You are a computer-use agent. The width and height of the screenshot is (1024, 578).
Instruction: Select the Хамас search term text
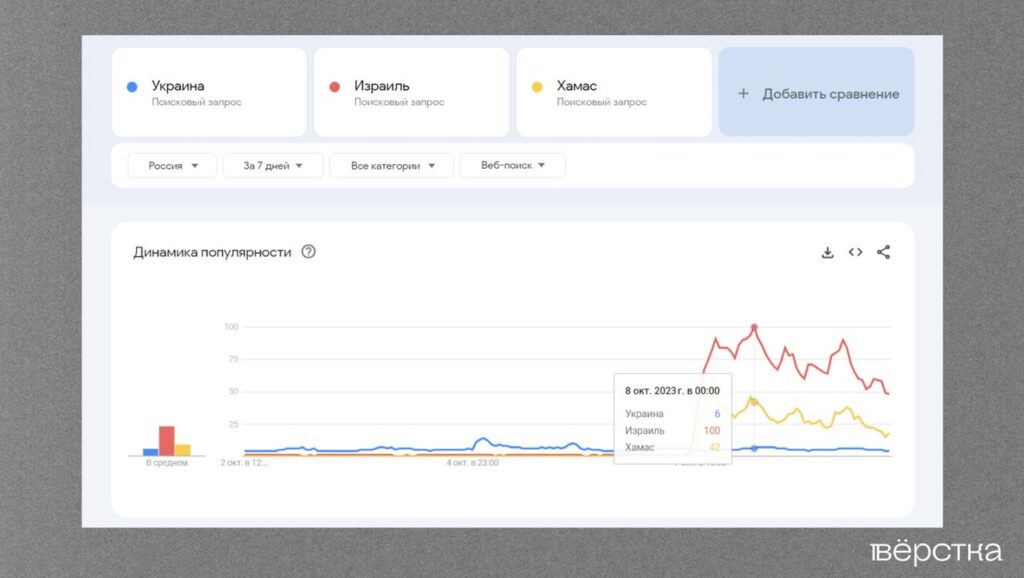tap(577, 86)
